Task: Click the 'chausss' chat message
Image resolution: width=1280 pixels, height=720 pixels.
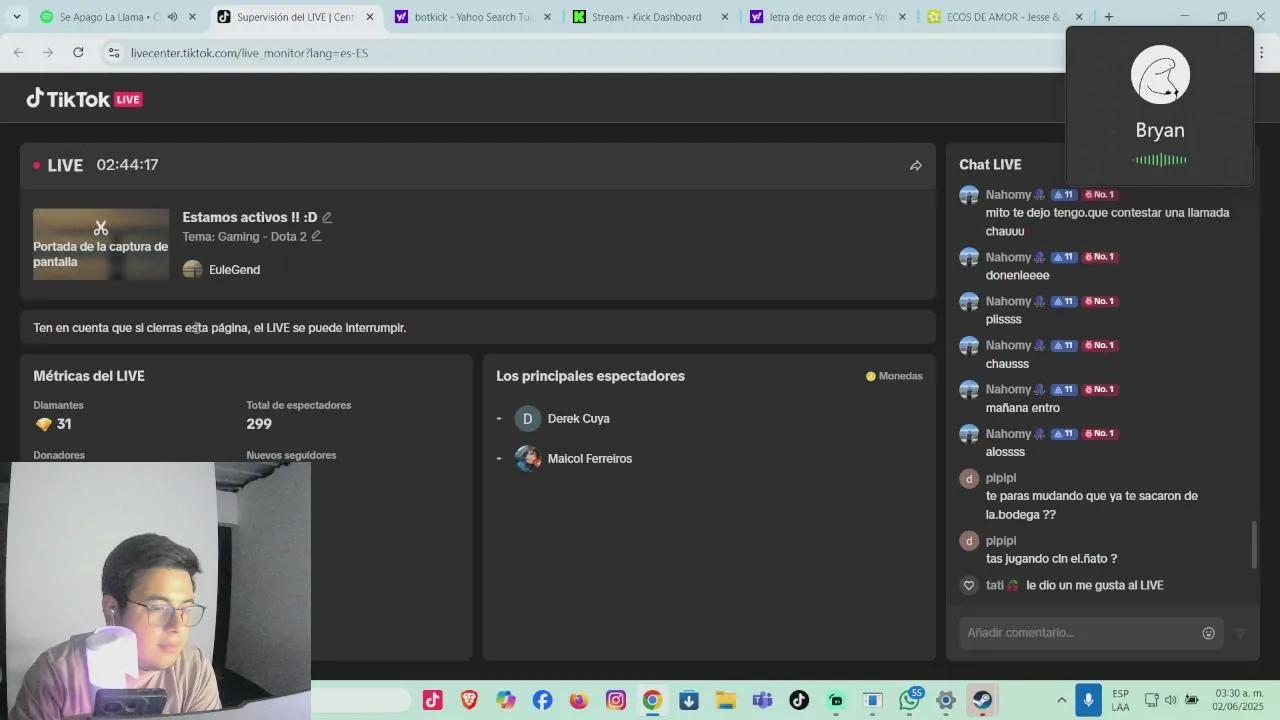Action: (x=1007, y=364)
